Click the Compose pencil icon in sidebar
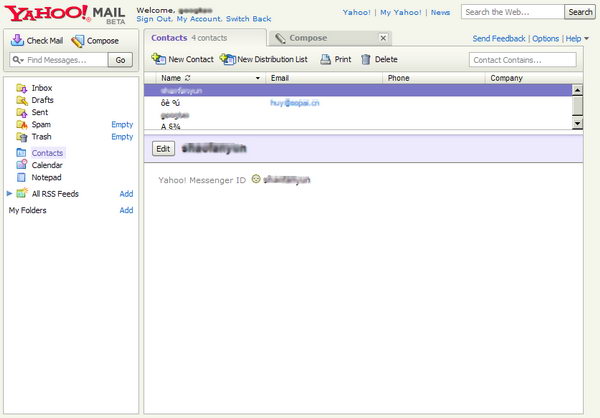Image resolution: width=600 pixels, height=418 pixels. 77,41
